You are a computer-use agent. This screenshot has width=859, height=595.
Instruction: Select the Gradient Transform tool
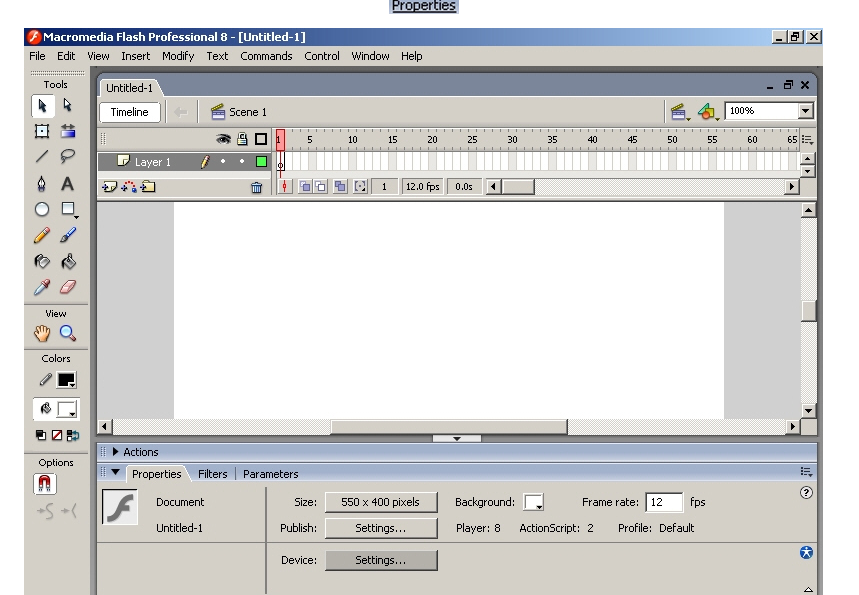68,131
